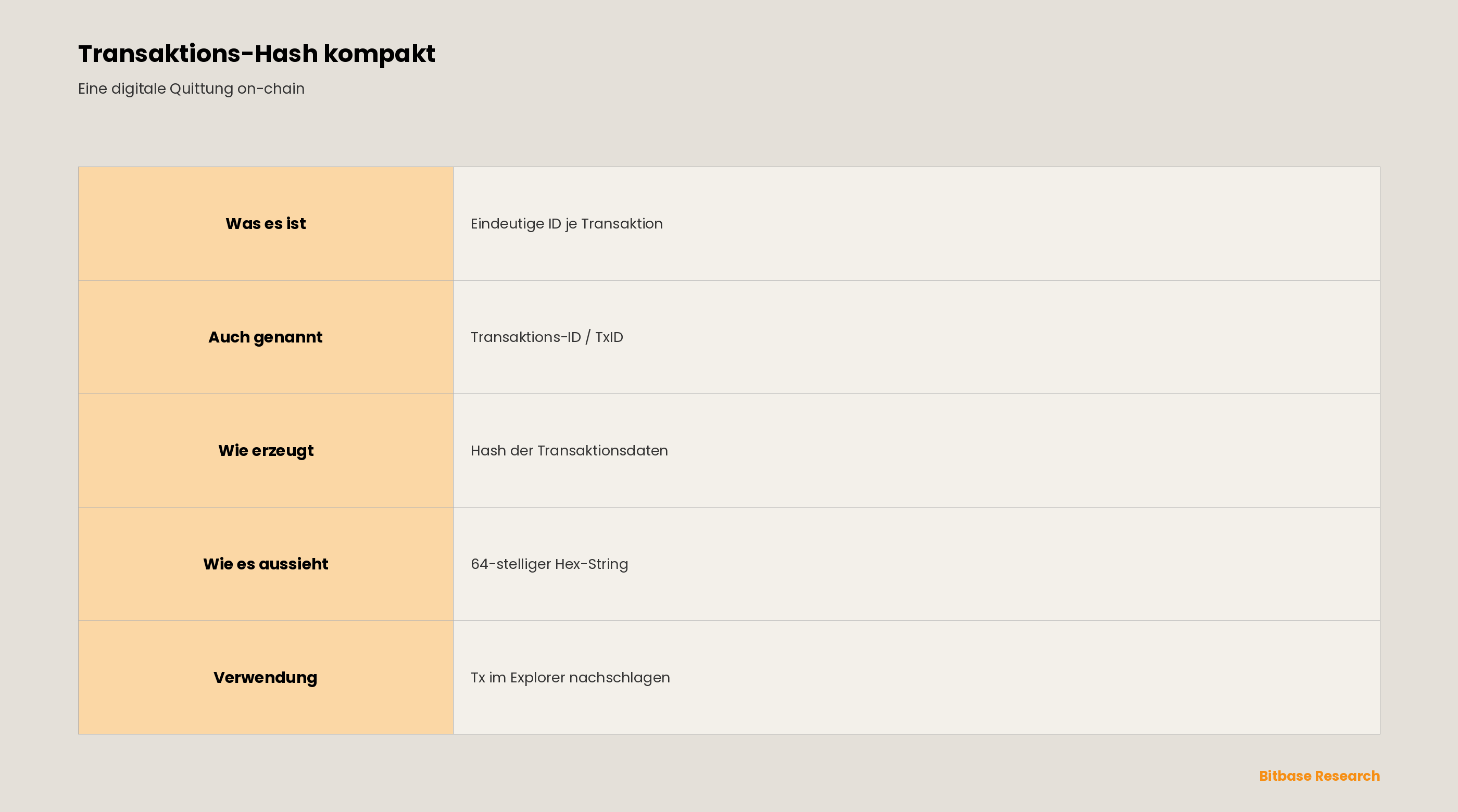Viewport: 1458px width, 812px height.
Task: Click the 'Was es ist' row header
Action: pos(266,223)
